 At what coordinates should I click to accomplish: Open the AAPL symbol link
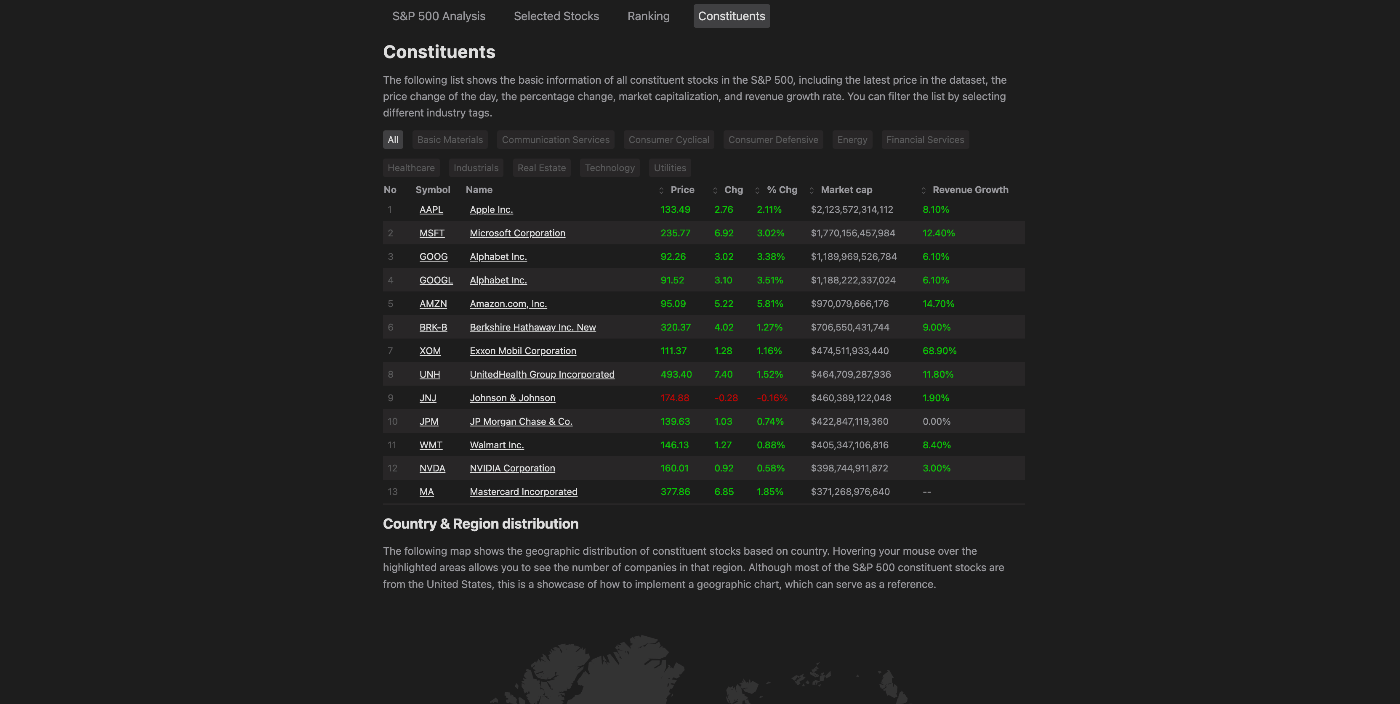[x=431, y=210]
